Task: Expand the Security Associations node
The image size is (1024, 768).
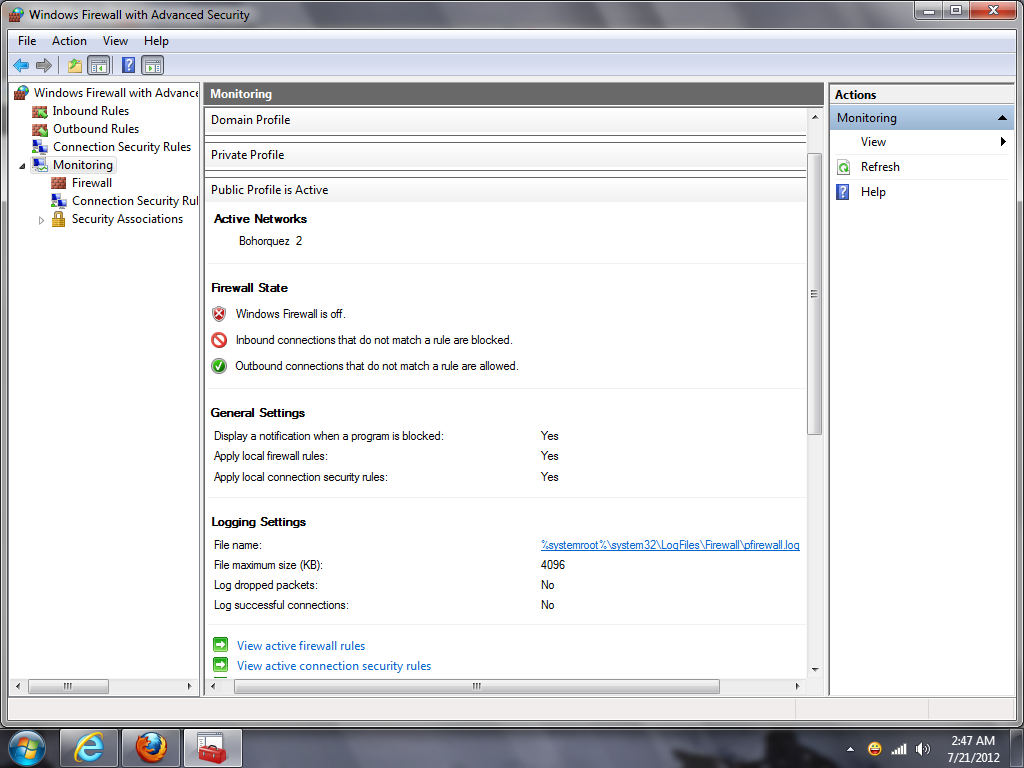Action: 42,220
